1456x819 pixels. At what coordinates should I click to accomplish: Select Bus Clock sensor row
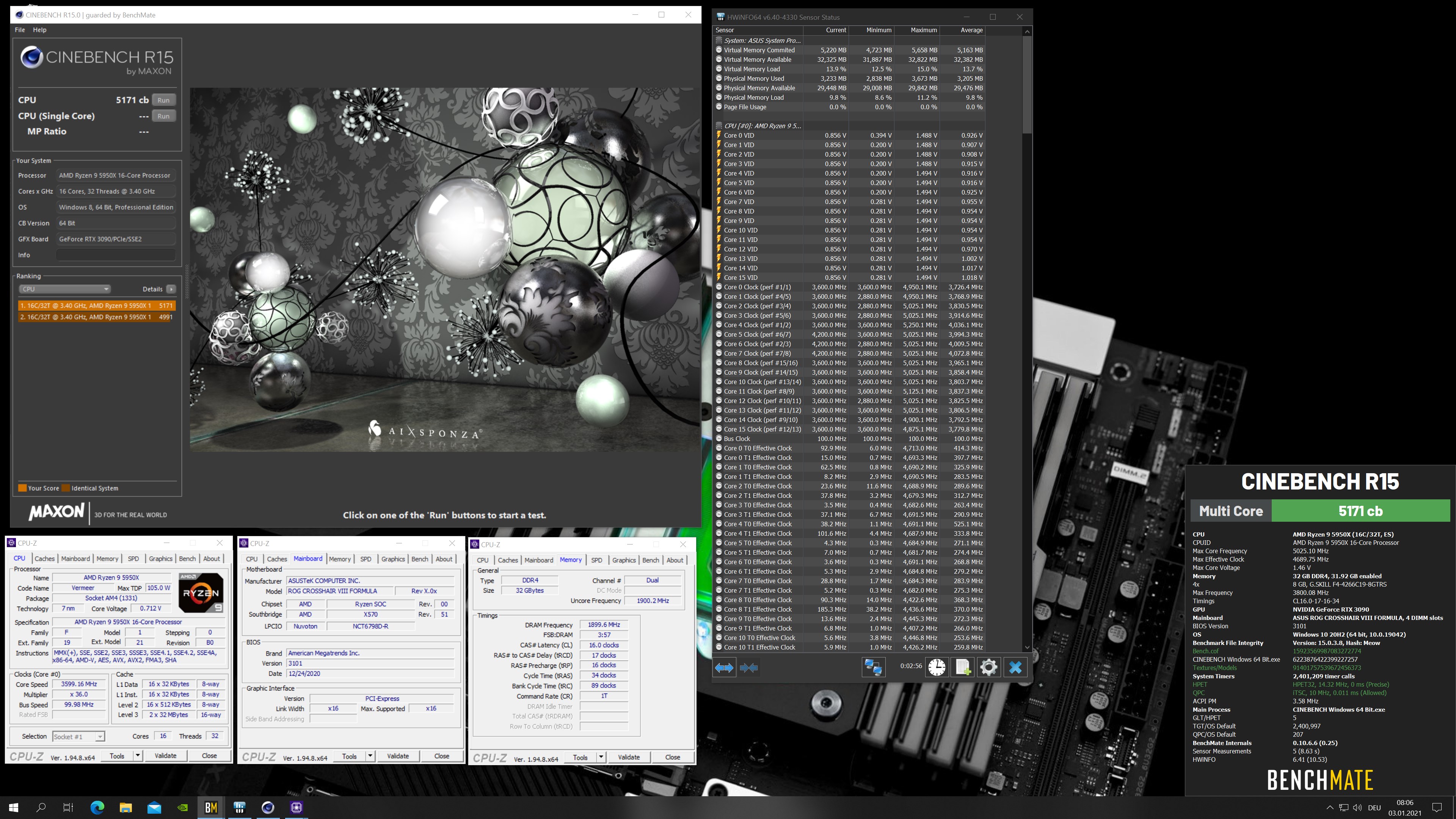coord(849,439)
